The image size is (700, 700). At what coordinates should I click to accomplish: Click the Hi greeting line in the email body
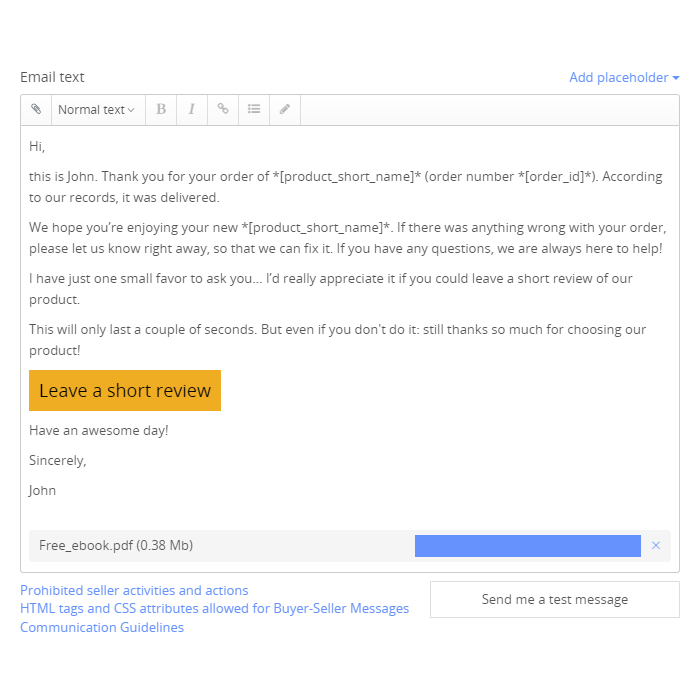(x=37, y=147)
